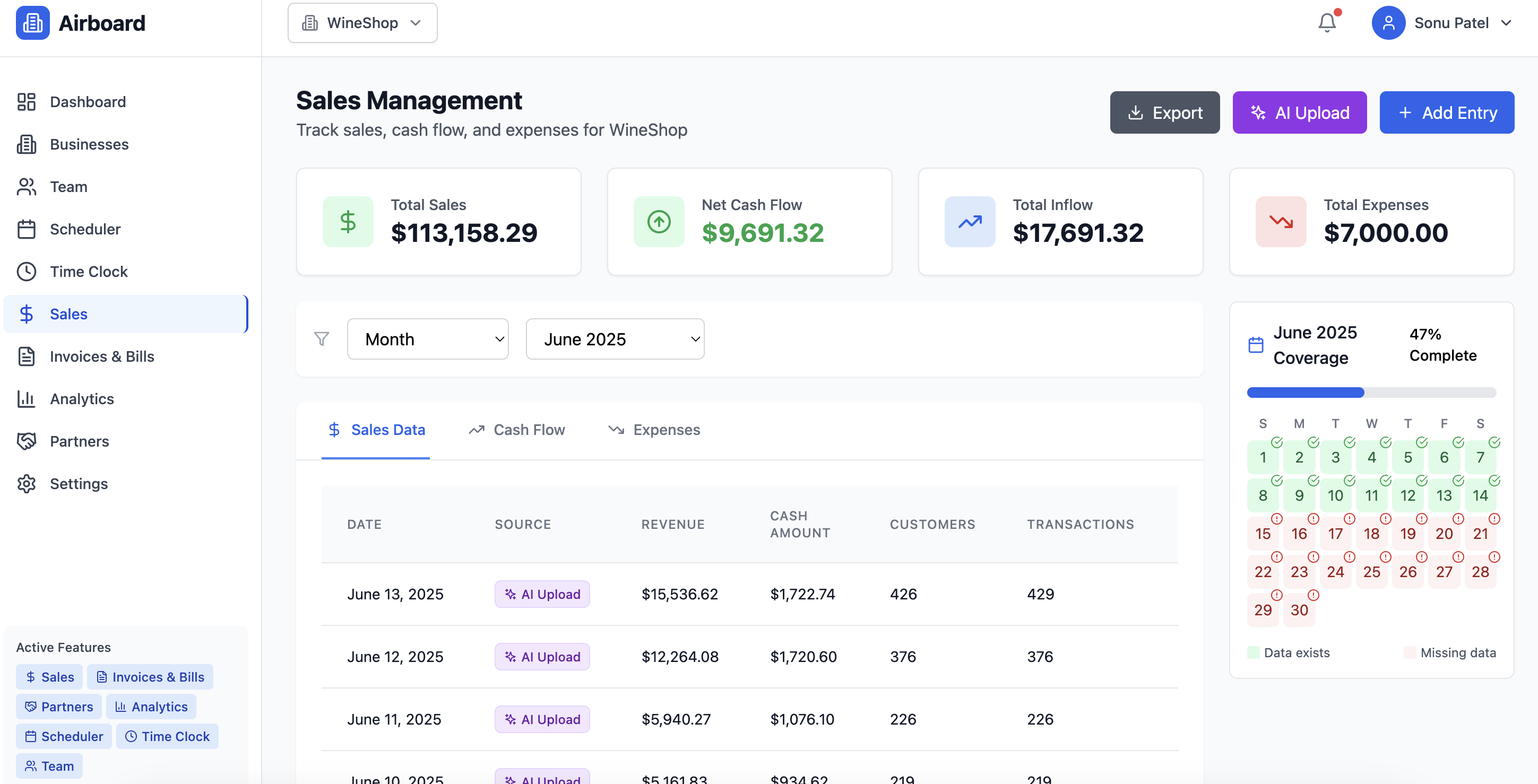Select day 7 in coverage calendar
This screenshot has width=1538, height=784.
click(1480, 457)
